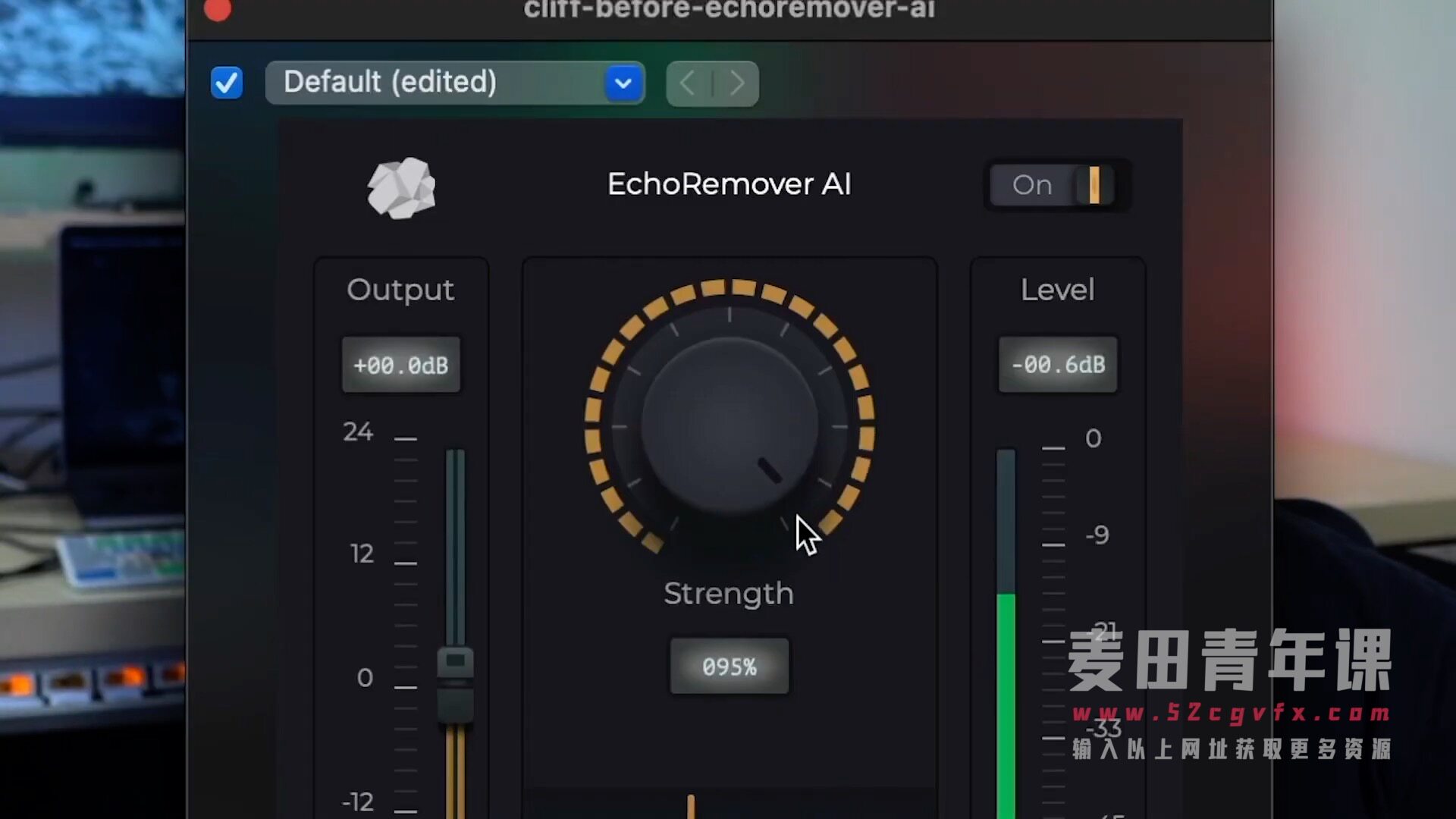The height and width of the screenshot is (819, 1456).
Task: Click the -00.6dB level readout
Action: coord(1057,365)
